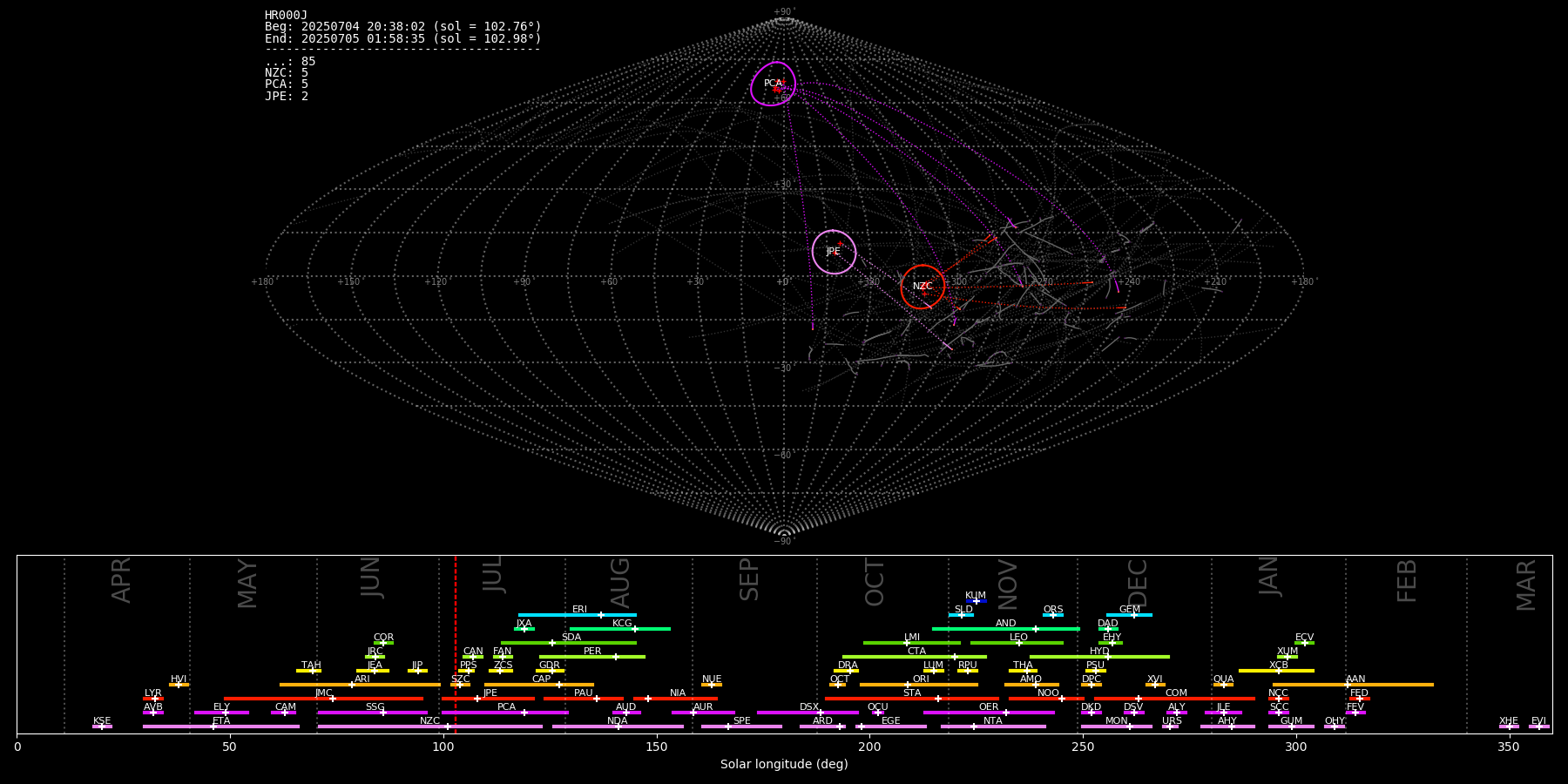Click the 200 tick on solar longitude axis
This screenshot has width=1568, height=784.
(x=869, y=747)
